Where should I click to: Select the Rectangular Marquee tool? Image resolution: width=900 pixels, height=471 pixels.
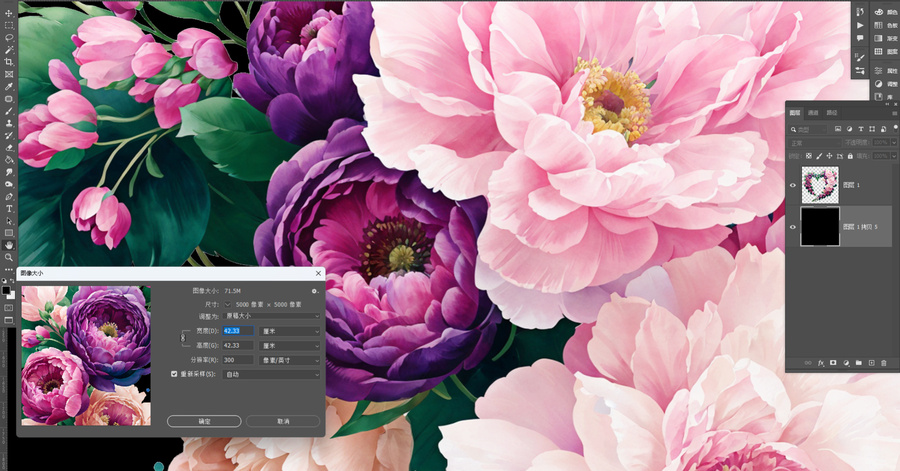9,25
